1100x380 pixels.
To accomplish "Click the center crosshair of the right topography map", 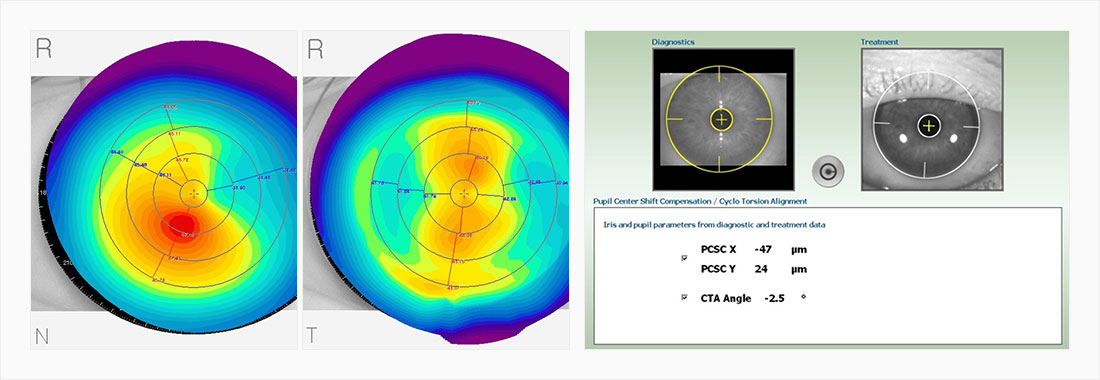I will [x=463, y=193].
